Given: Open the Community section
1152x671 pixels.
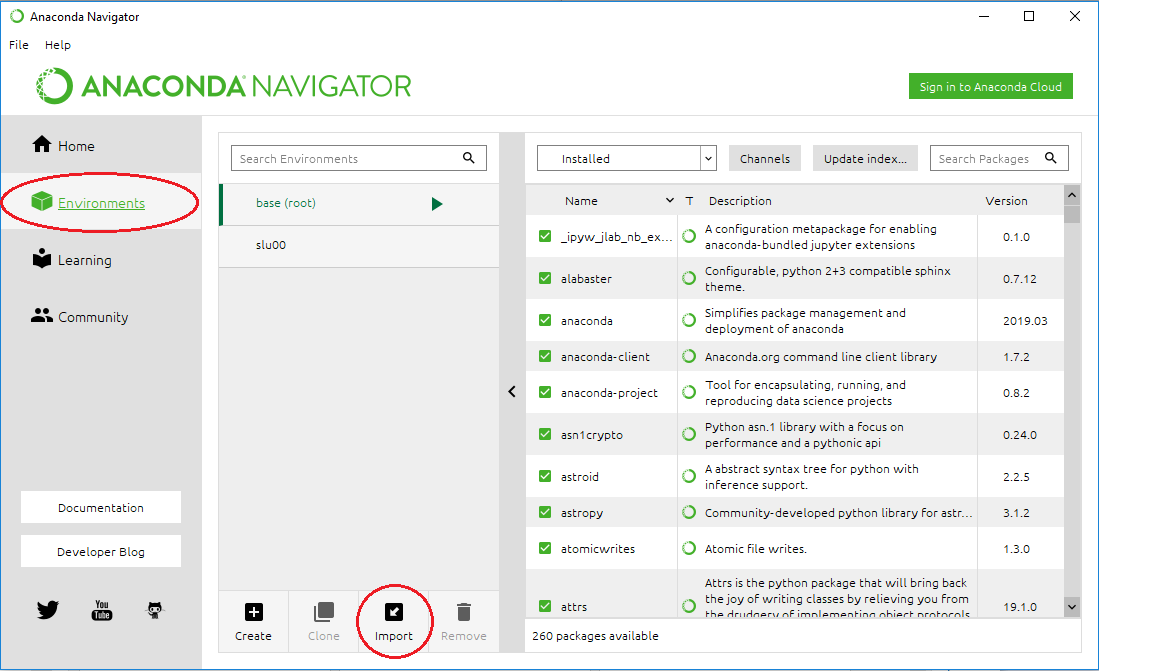Looking at the screenshot, I should click(x=80, y=317).
